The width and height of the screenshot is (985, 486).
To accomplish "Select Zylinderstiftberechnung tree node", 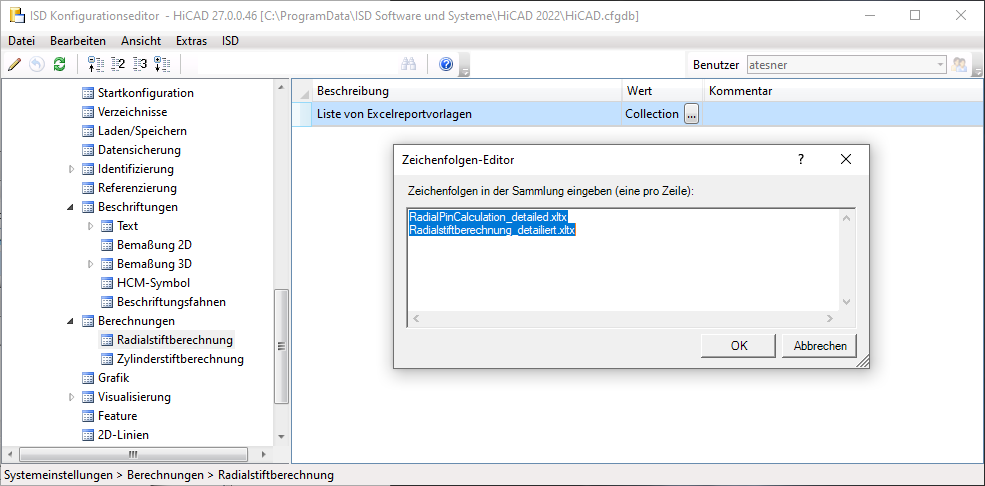I will (180, 359).
